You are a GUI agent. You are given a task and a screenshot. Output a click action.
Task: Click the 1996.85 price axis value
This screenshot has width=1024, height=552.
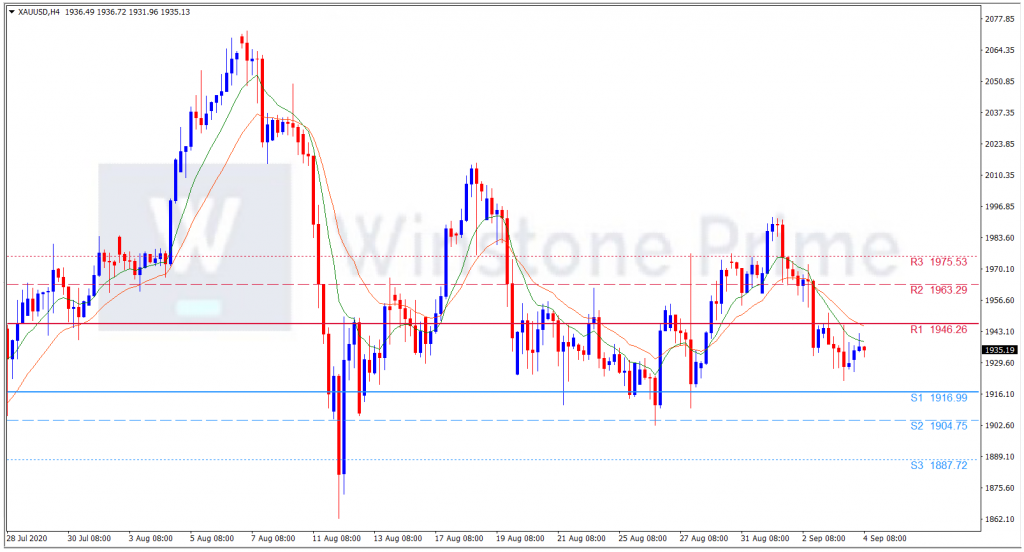coord(1000,207)
